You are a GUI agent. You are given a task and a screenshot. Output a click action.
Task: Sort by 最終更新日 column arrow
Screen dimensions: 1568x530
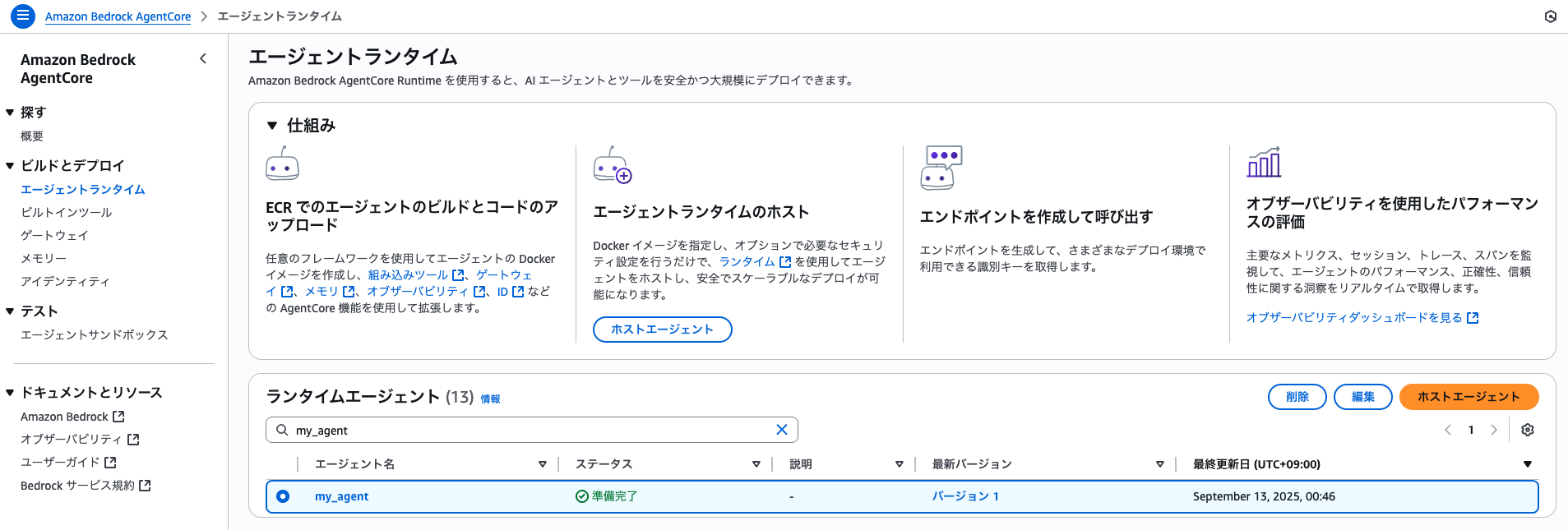pos(1528,464)
